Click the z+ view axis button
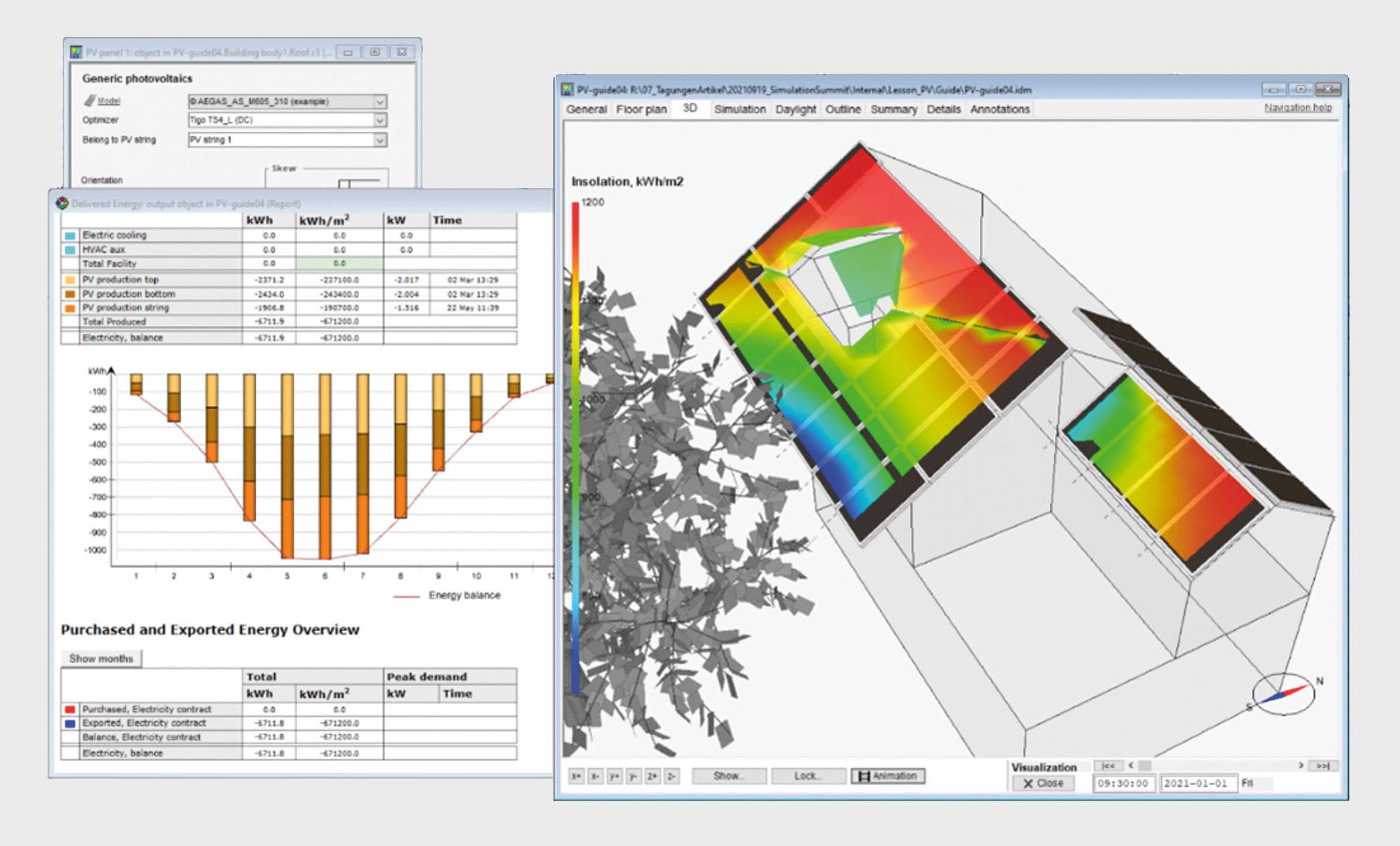Screen dimensions: 1400x846 pyautogui.click(x=652, y=776)
